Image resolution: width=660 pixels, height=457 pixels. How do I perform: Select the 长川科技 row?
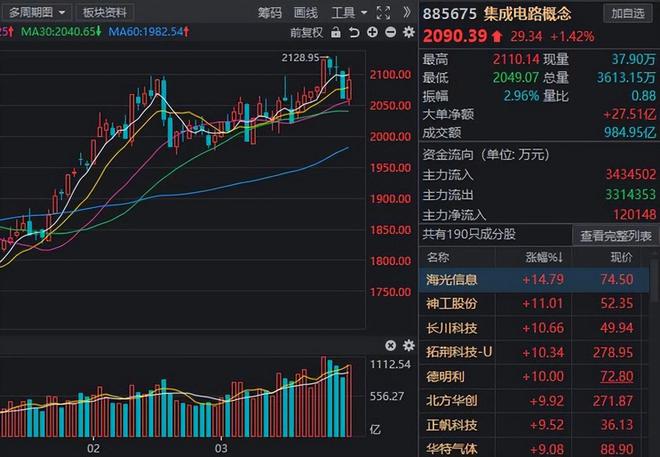pos(534,328)
